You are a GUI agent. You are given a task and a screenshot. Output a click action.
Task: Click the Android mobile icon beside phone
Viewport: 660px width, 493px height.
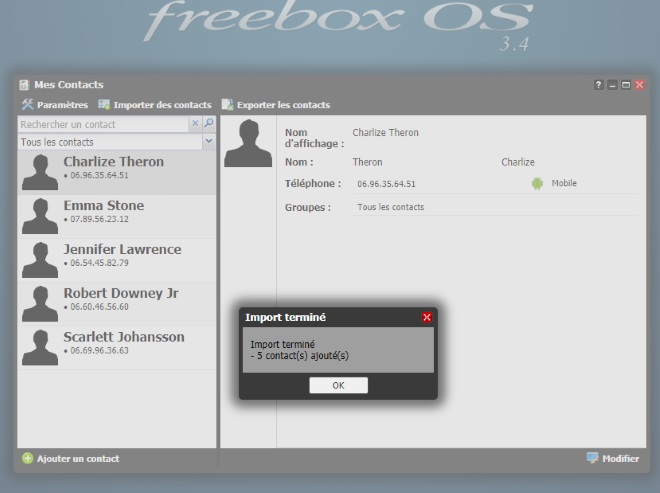coord(537,184)
